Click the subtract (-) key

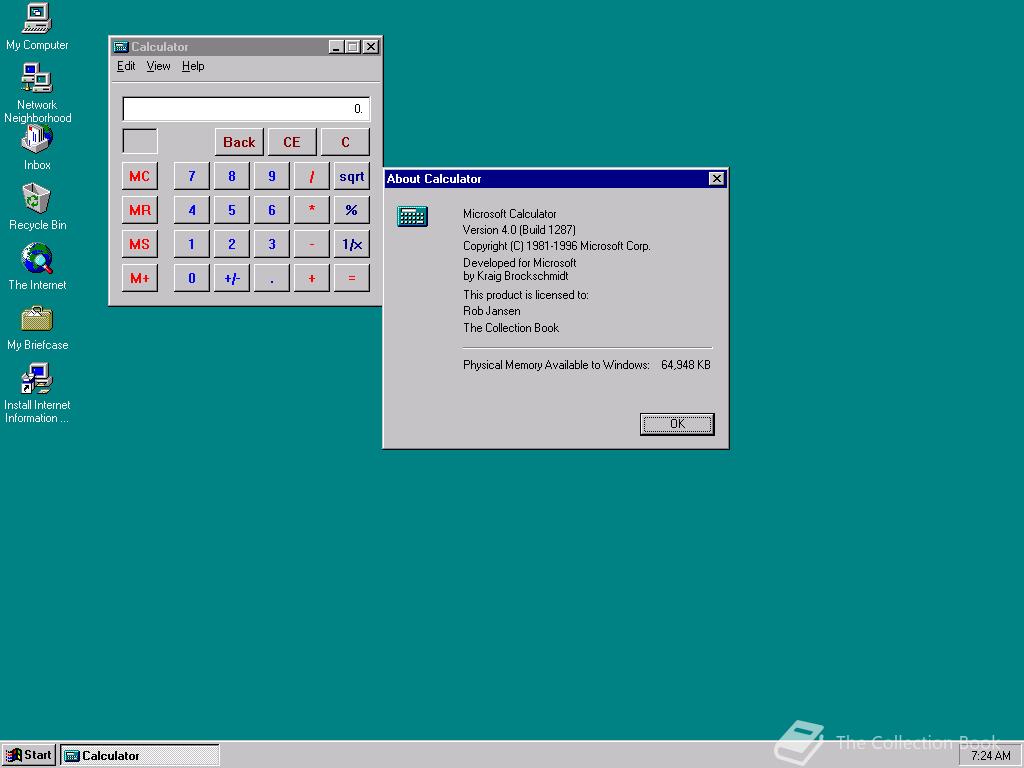tap(312, 244)
